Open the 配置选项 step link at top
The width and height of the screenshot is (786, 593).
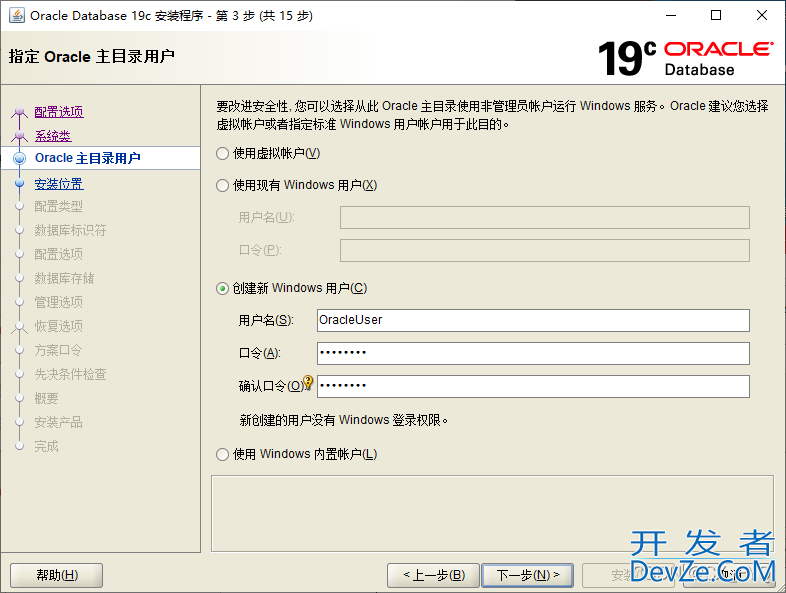click(59, 112)
